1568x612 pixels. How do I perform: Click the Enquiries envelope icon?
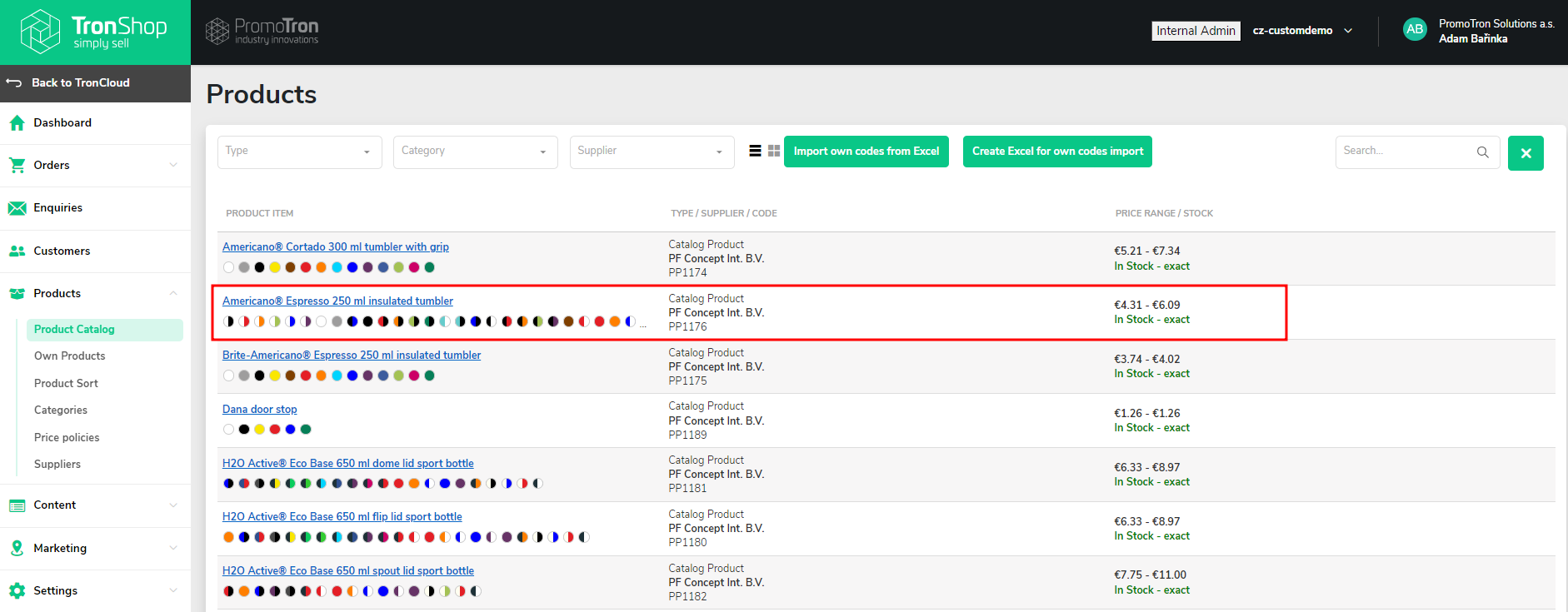(17, 208)
